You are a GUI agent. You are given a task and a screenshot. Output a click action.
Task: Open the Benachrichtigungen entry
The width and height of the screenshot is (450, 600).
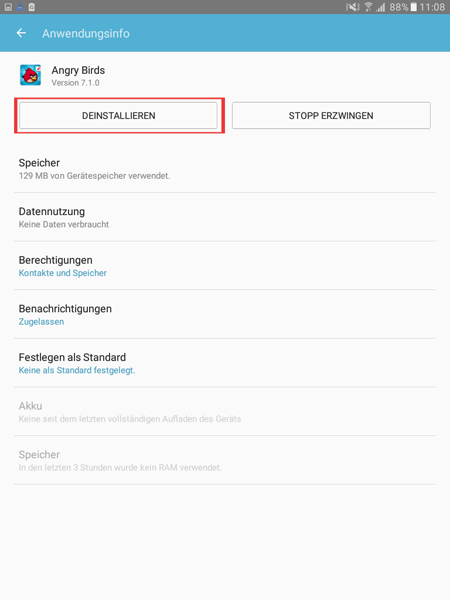point(225,315)
